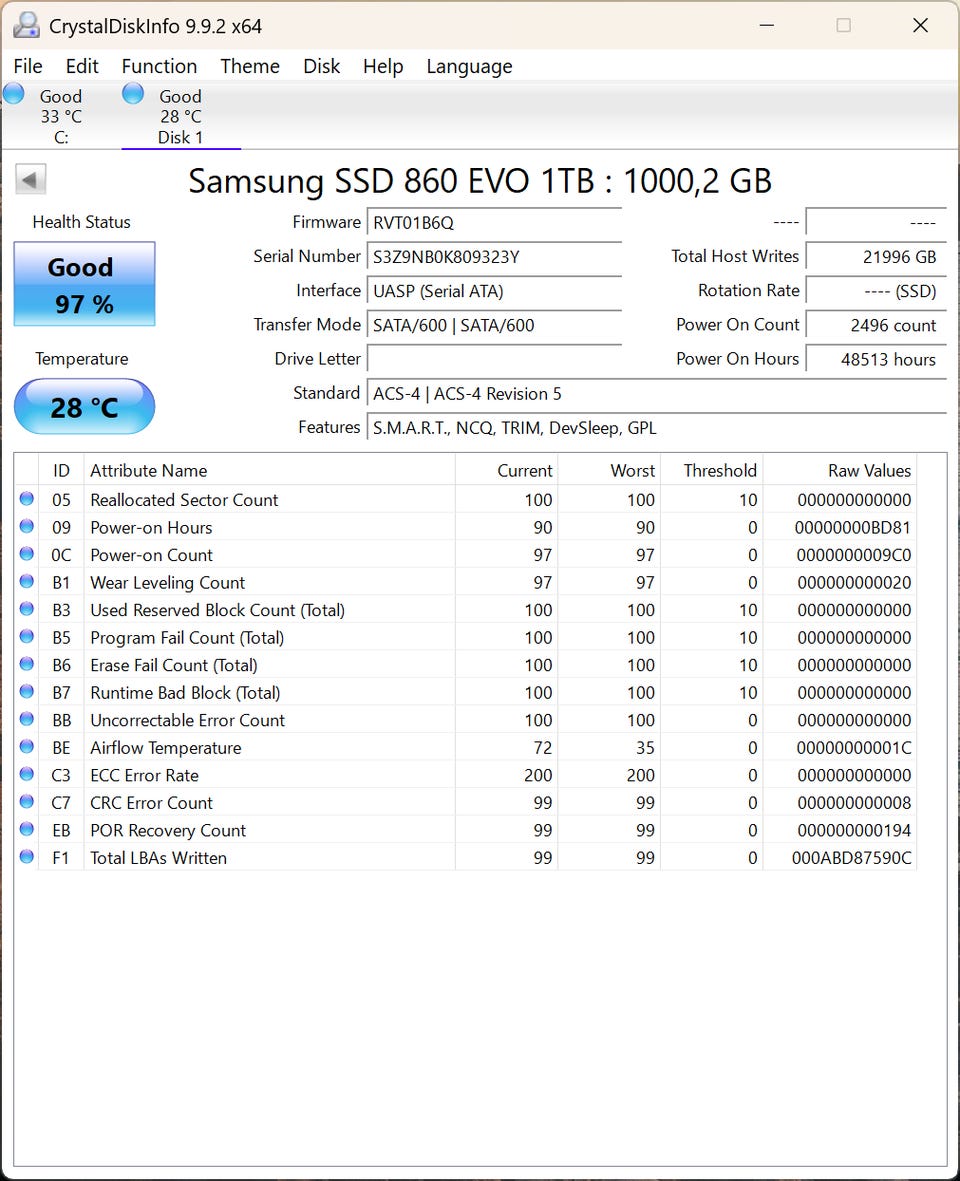
Task: Click the ID column header
Action: (61, 471)
